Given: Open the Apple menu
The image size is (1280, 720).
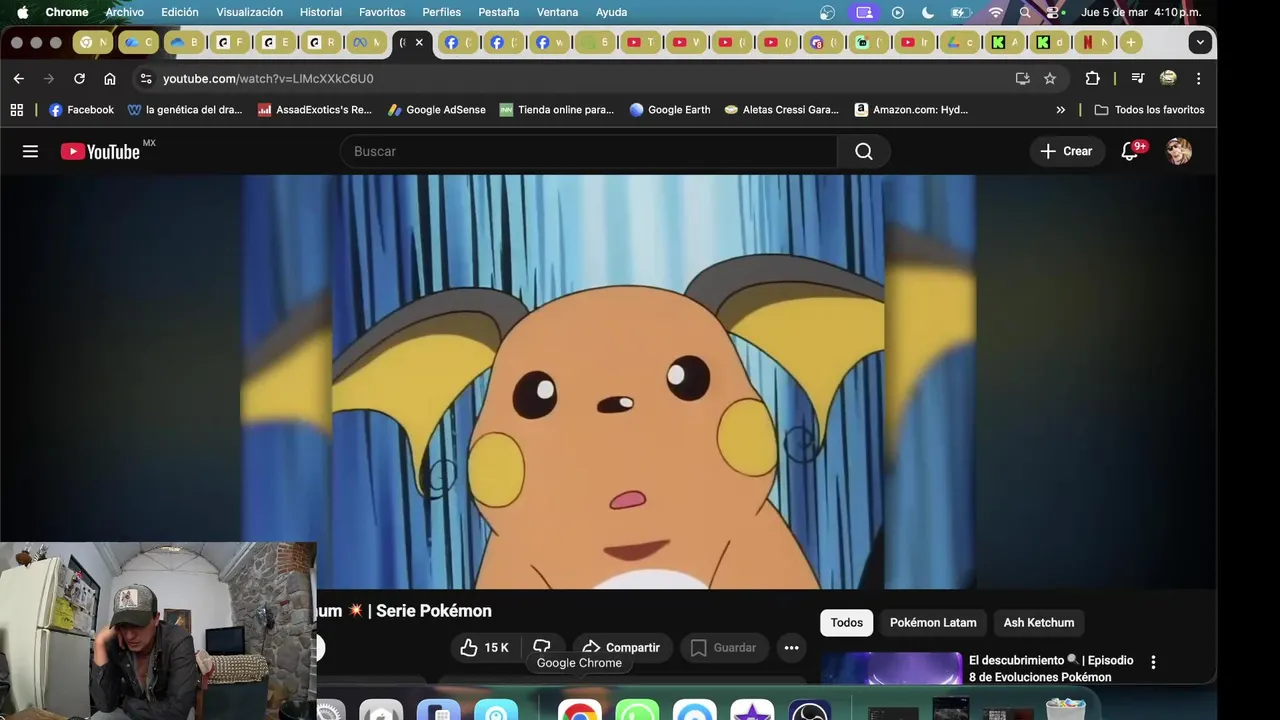Looking at the screenshot, I should 22,12.
